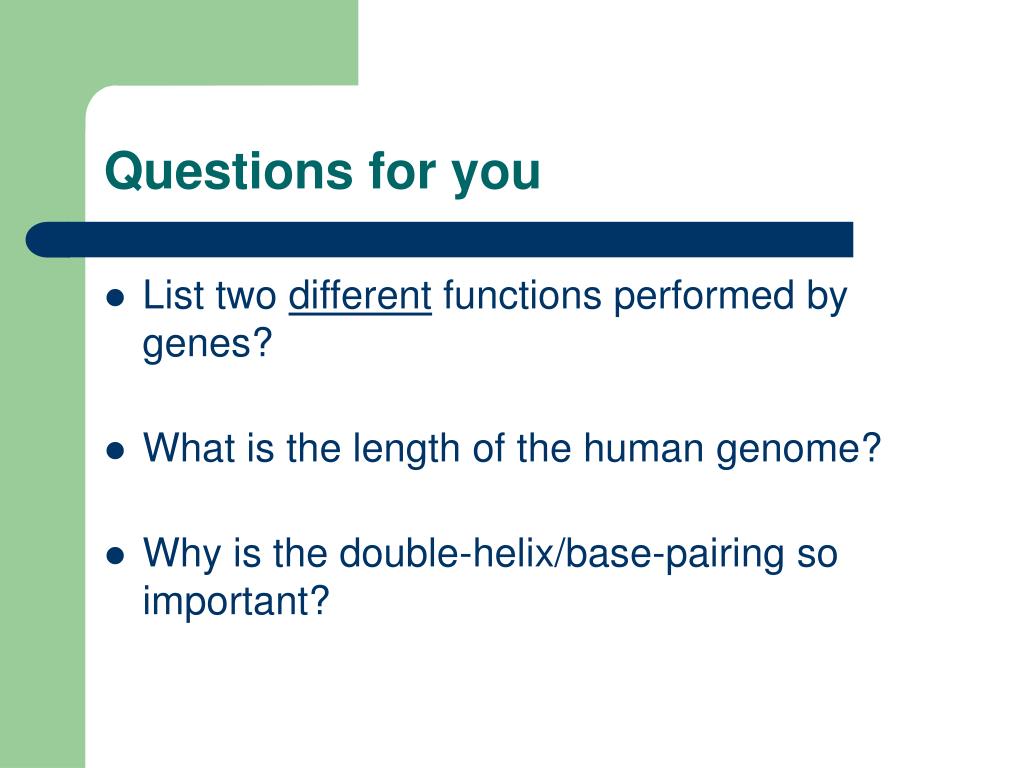Click the "Questions for you" slide title
The image size is (1024, 768).
323,172
